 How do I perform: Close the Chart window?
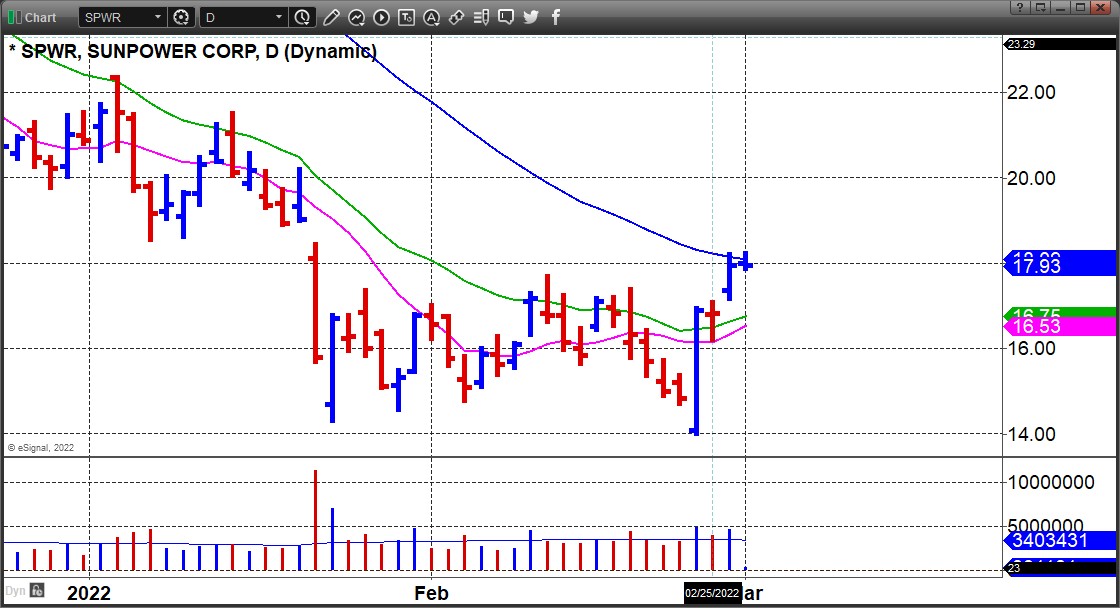point(1103,7)
